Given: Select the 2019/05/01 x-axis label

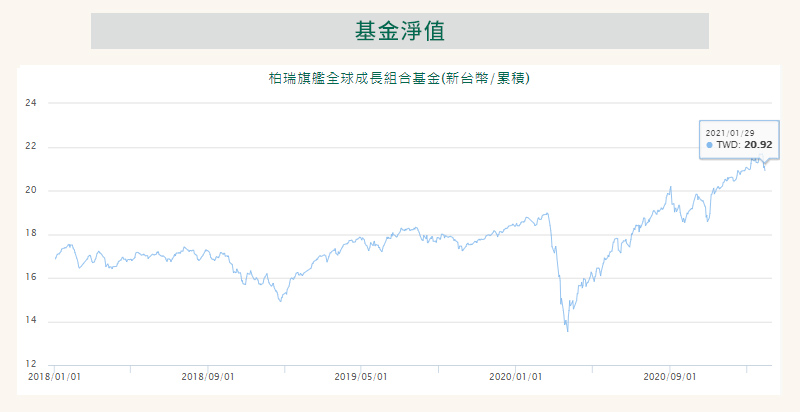Looking at the screenshot, I should coord(362,377).
